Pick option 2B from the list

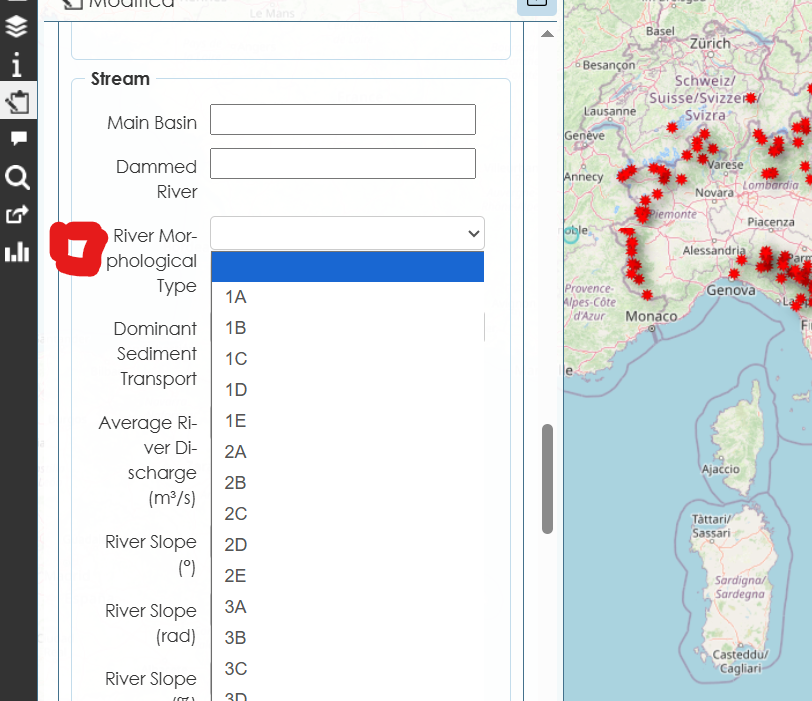pyautogui.click(x=236, y=483)
